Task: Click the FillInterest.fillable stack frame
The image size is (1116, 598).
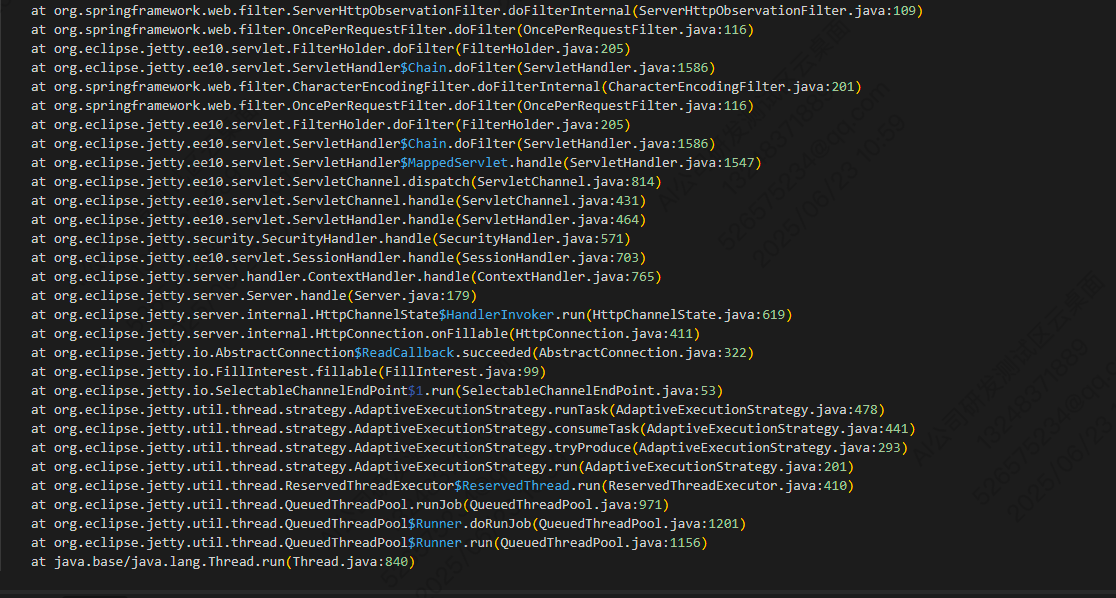Action: coord(289,372)
